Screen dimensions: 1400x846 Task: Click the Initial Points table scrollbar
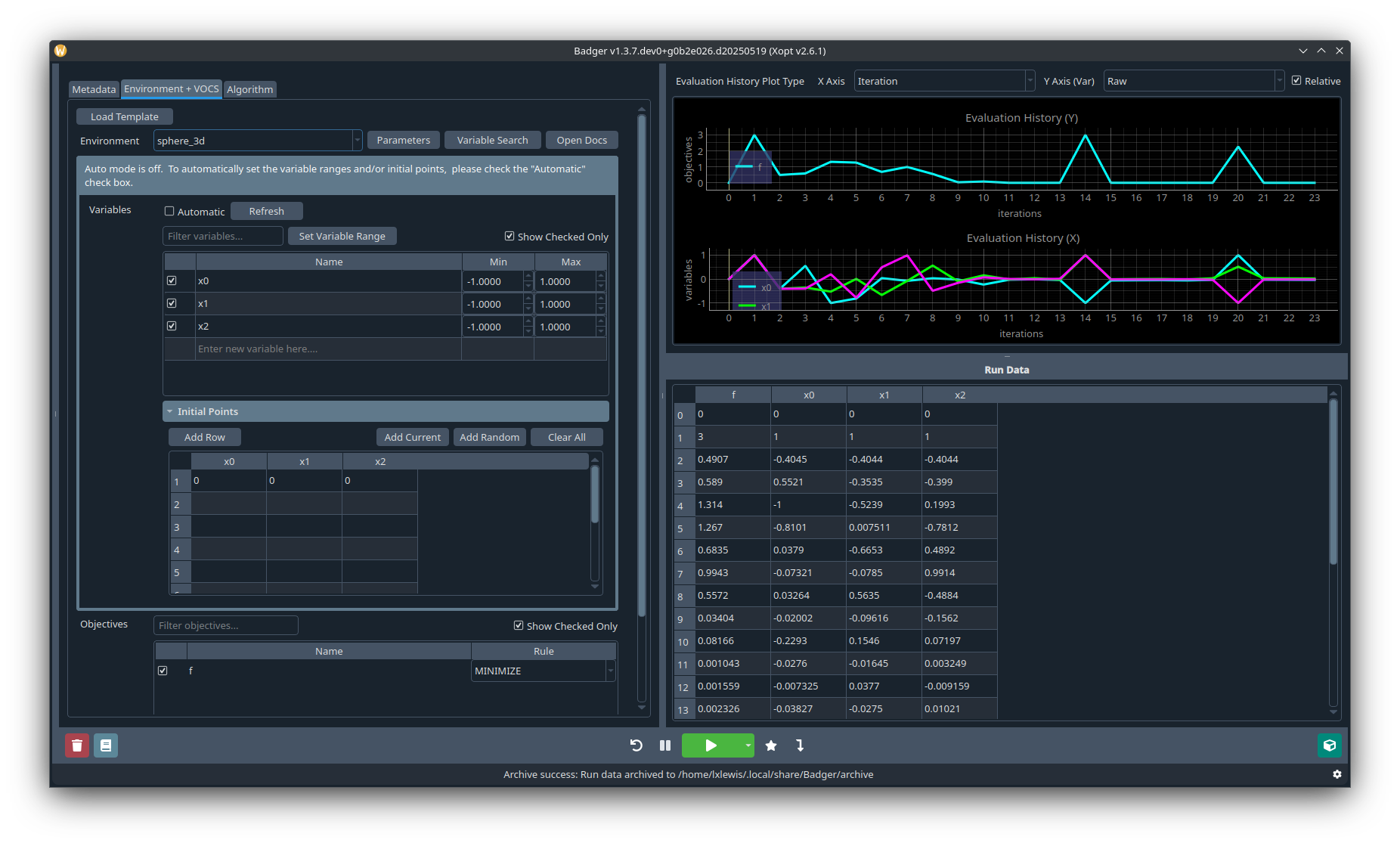595,494
